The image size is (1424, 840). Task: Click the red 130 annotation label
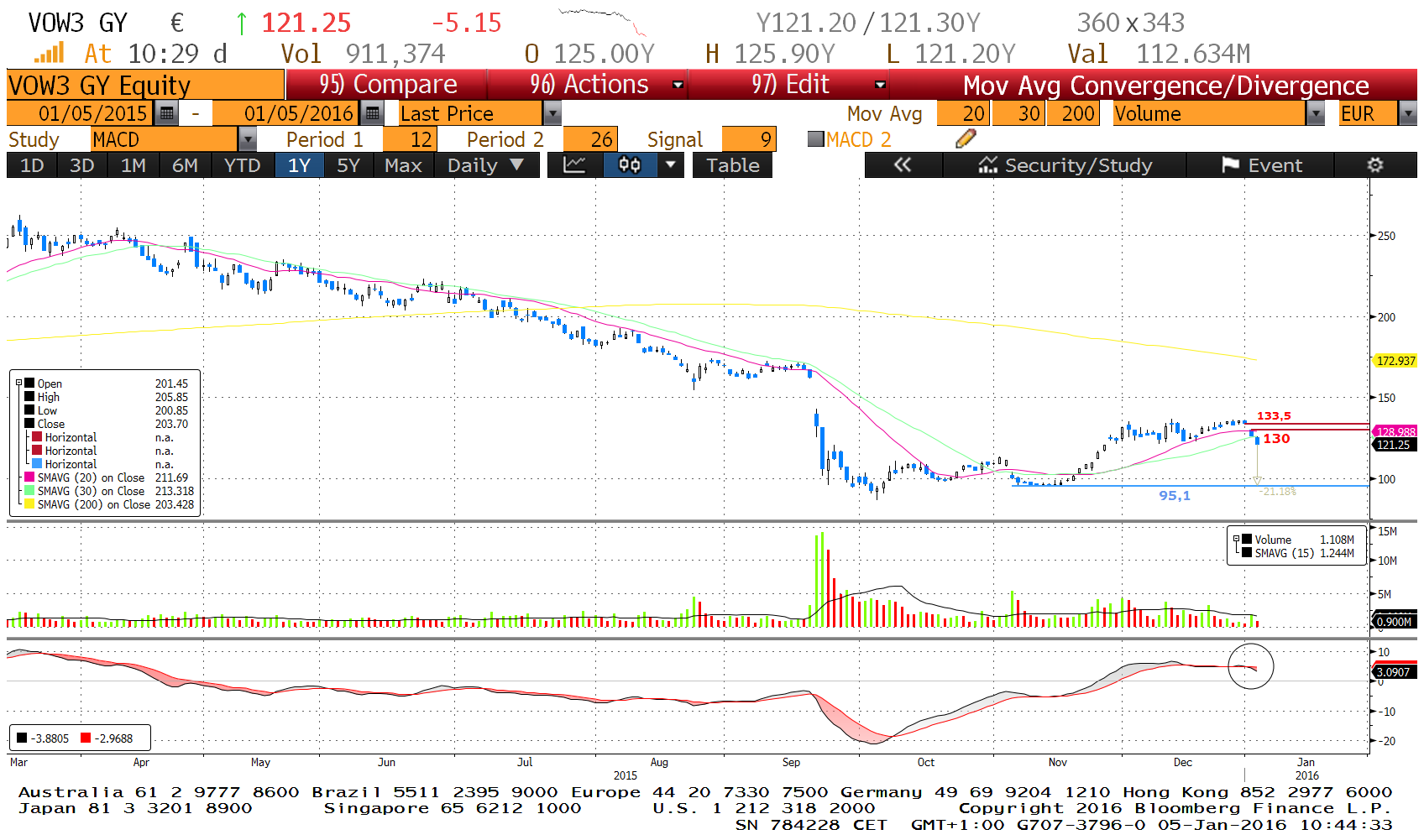pyautogui.click(x=1276, y=439)
